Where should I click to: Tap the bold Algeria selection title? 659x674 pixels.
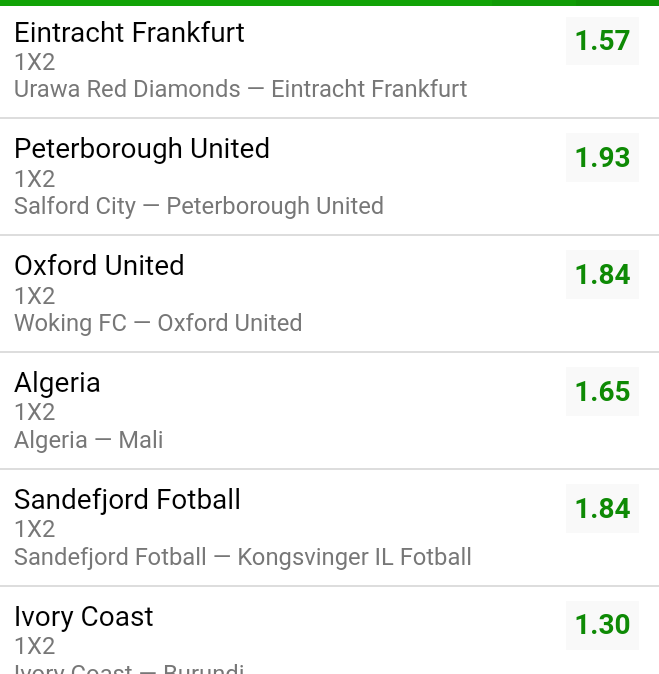point(57,383)
